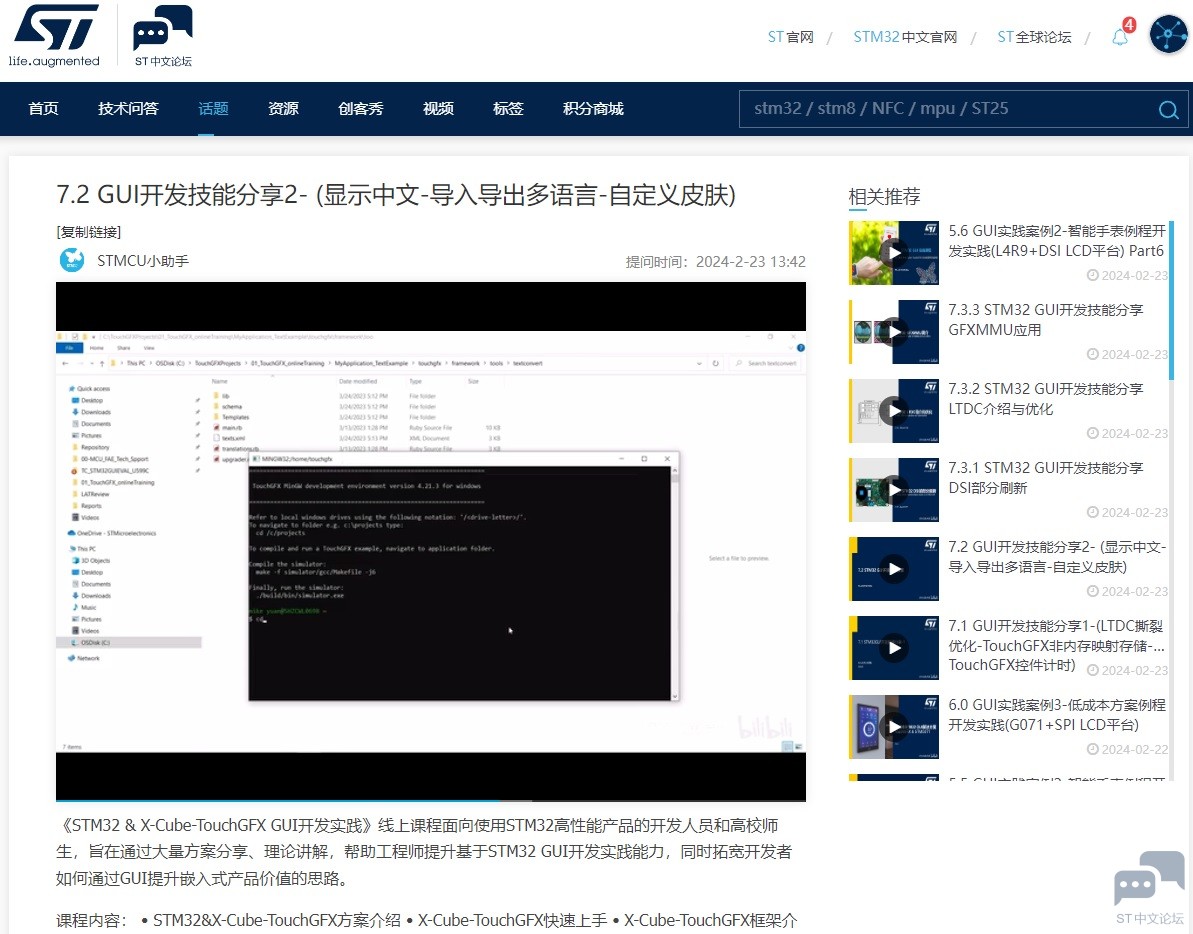Open 6.0 GUI实践案例3 低成本方案 title link
The height and width of the screenshot is (934, 1193).
coord(1057,715)
